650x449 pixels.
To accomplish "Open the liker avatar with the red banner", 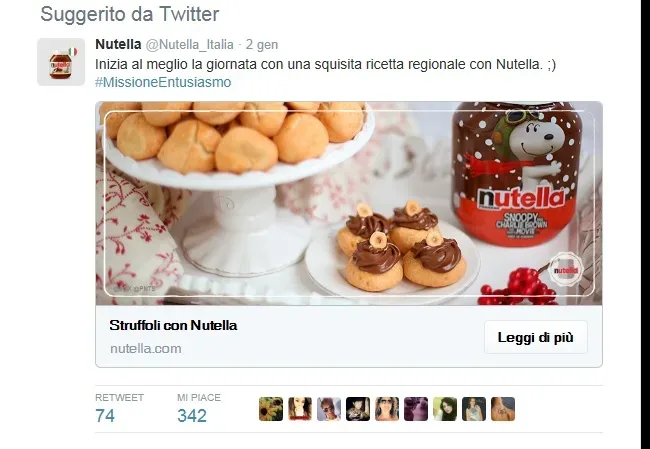I will point(300,409).
